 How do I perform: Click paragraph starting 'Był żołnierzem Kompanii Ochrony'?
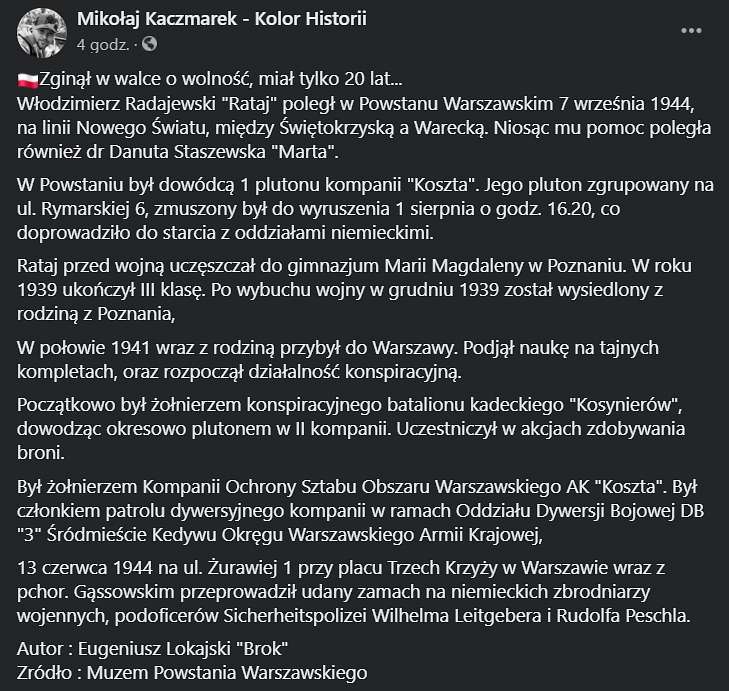[x=361, y=511]
